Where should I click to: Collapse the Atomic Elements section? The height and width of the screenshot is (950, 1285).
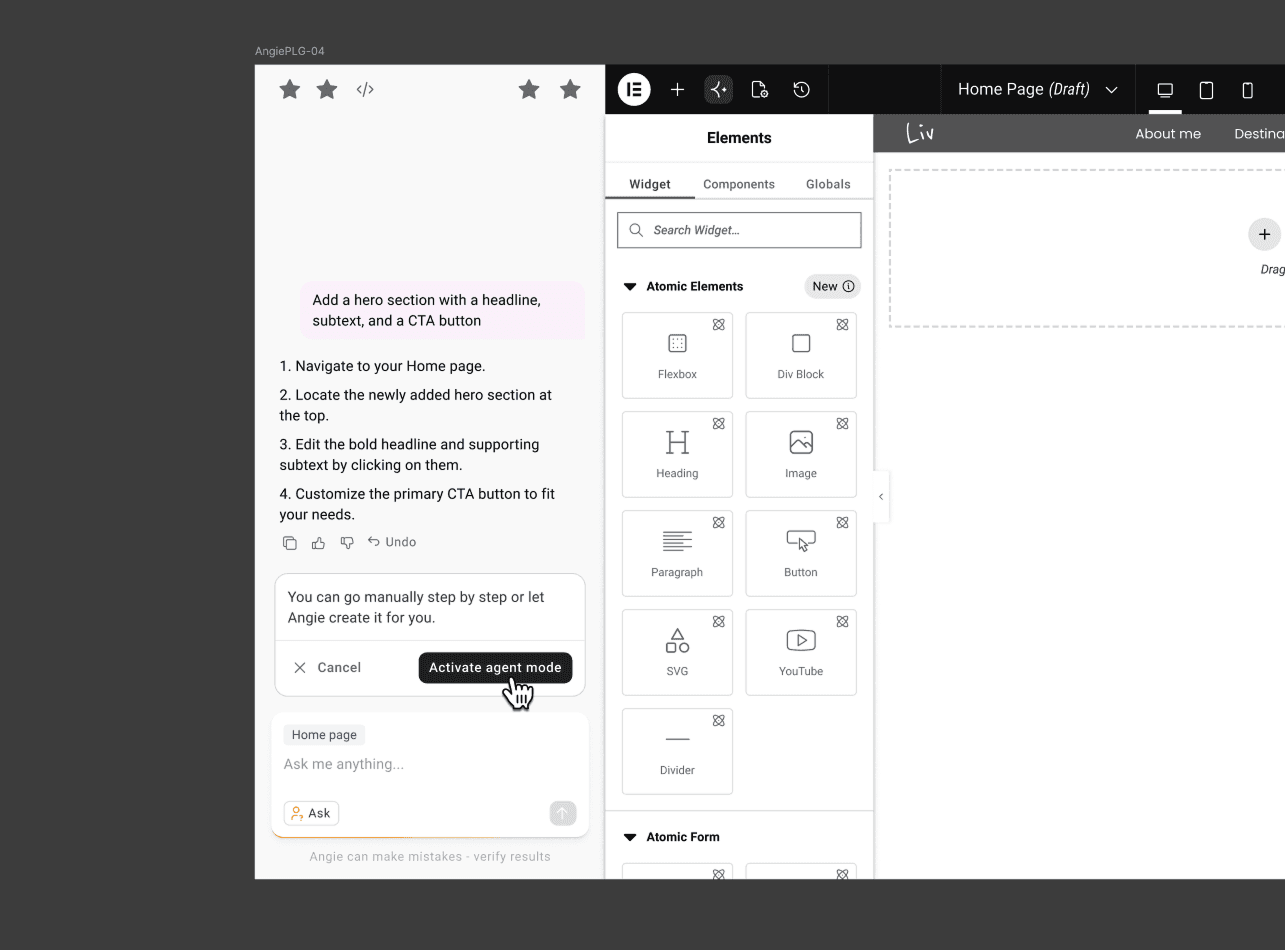click(x=630, y=287)
